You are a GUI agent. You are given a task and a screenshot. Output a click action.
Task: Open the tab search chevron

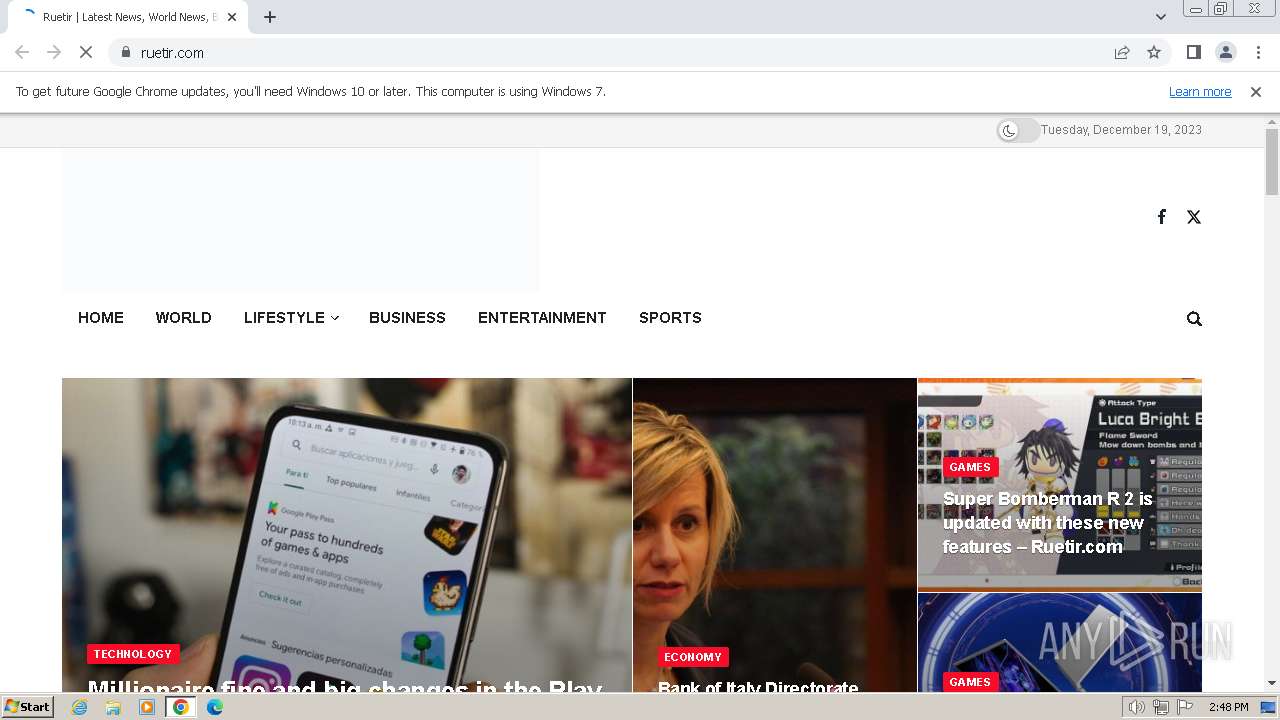point(1160,17)
